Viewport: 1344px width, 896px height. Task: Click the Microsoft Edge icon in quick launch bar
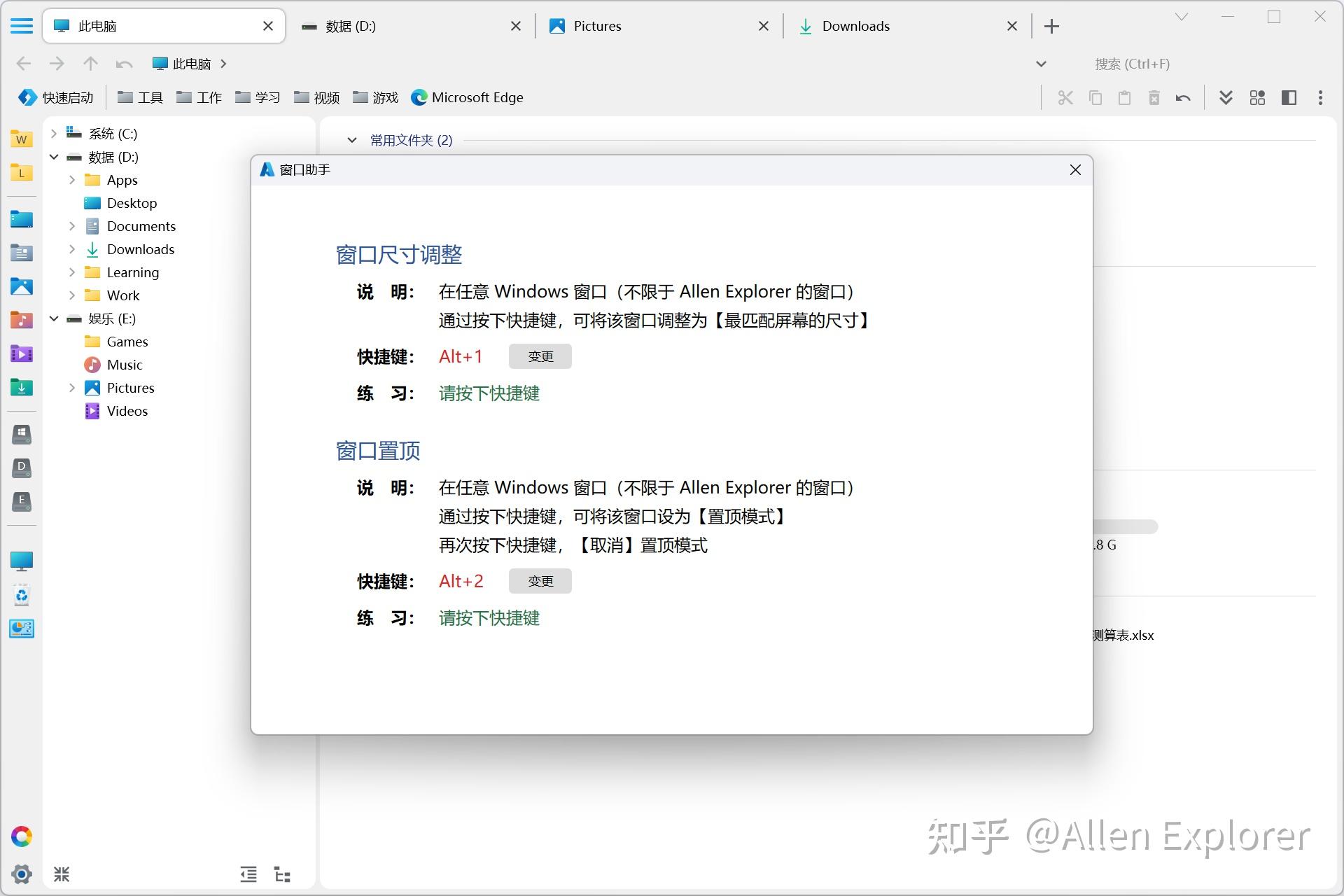click(x=419, y=97)
